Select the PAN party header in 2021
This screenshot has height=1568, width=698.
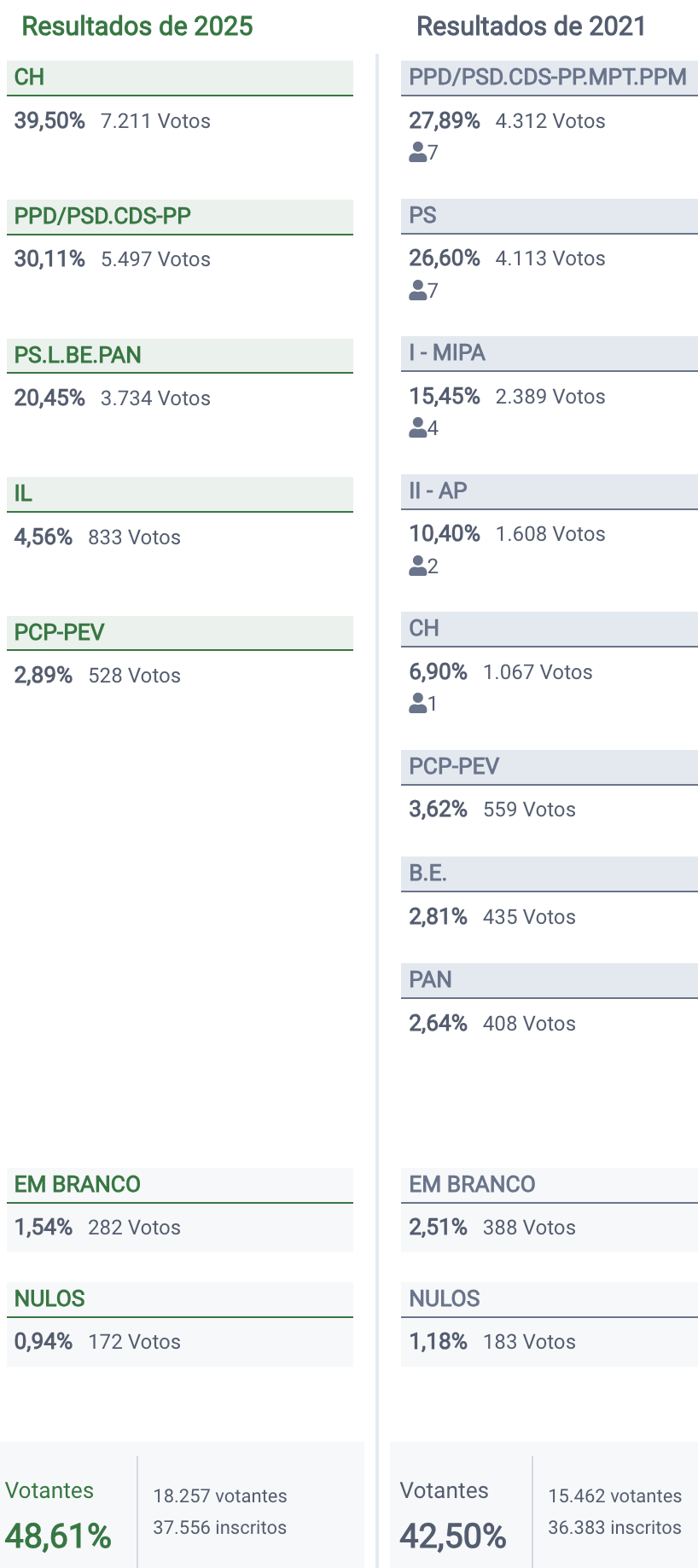pyautogui.click(x=549, y=980)
